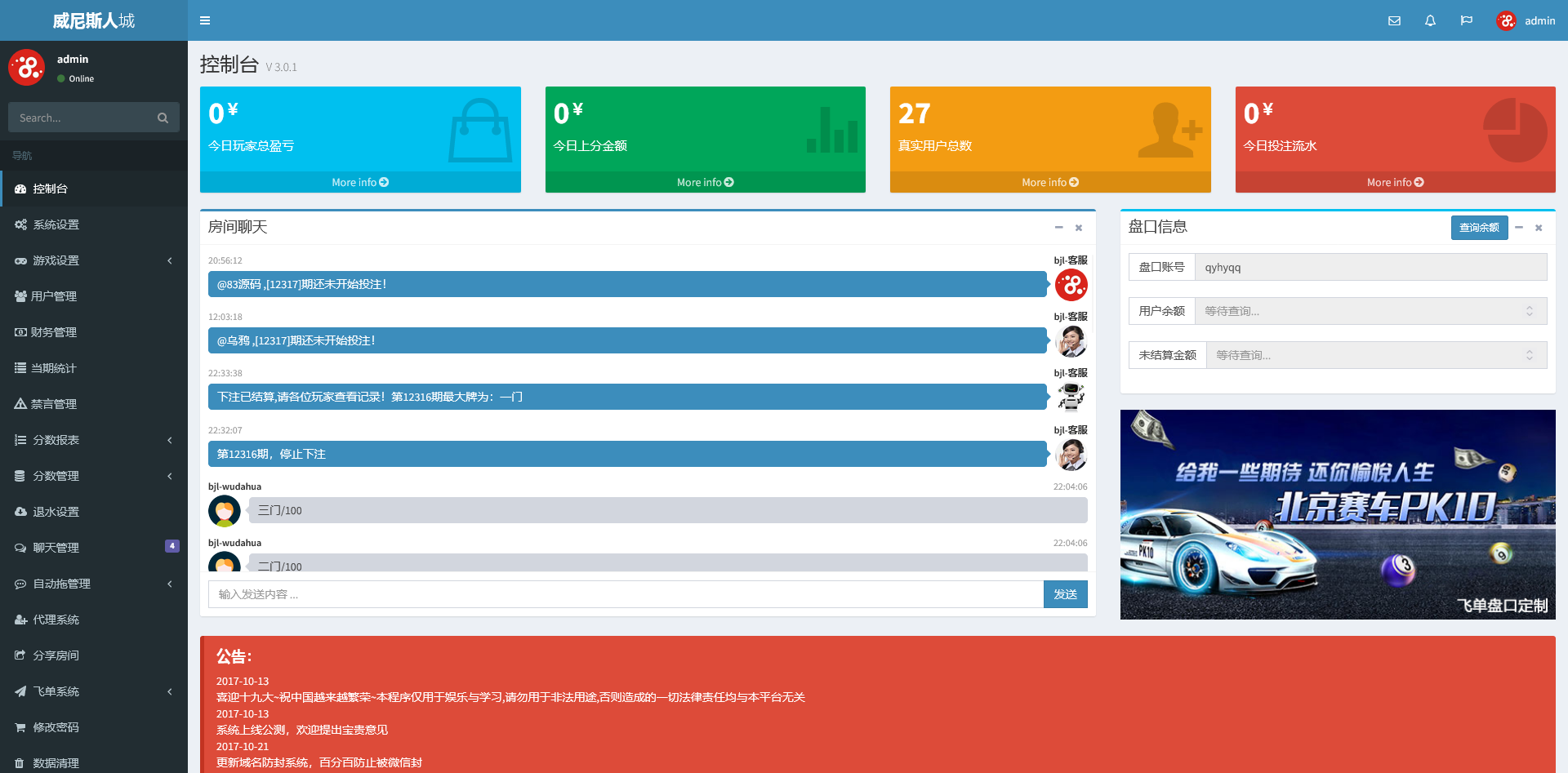This screenshot has width=1568, height=773.
Task: Expand the 分数报表 sidebar submenu
Action: [x=94, y=440]
